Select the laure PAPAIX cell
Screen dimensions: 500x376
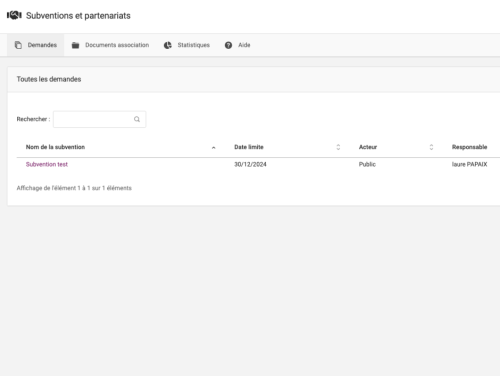[469, 164]
